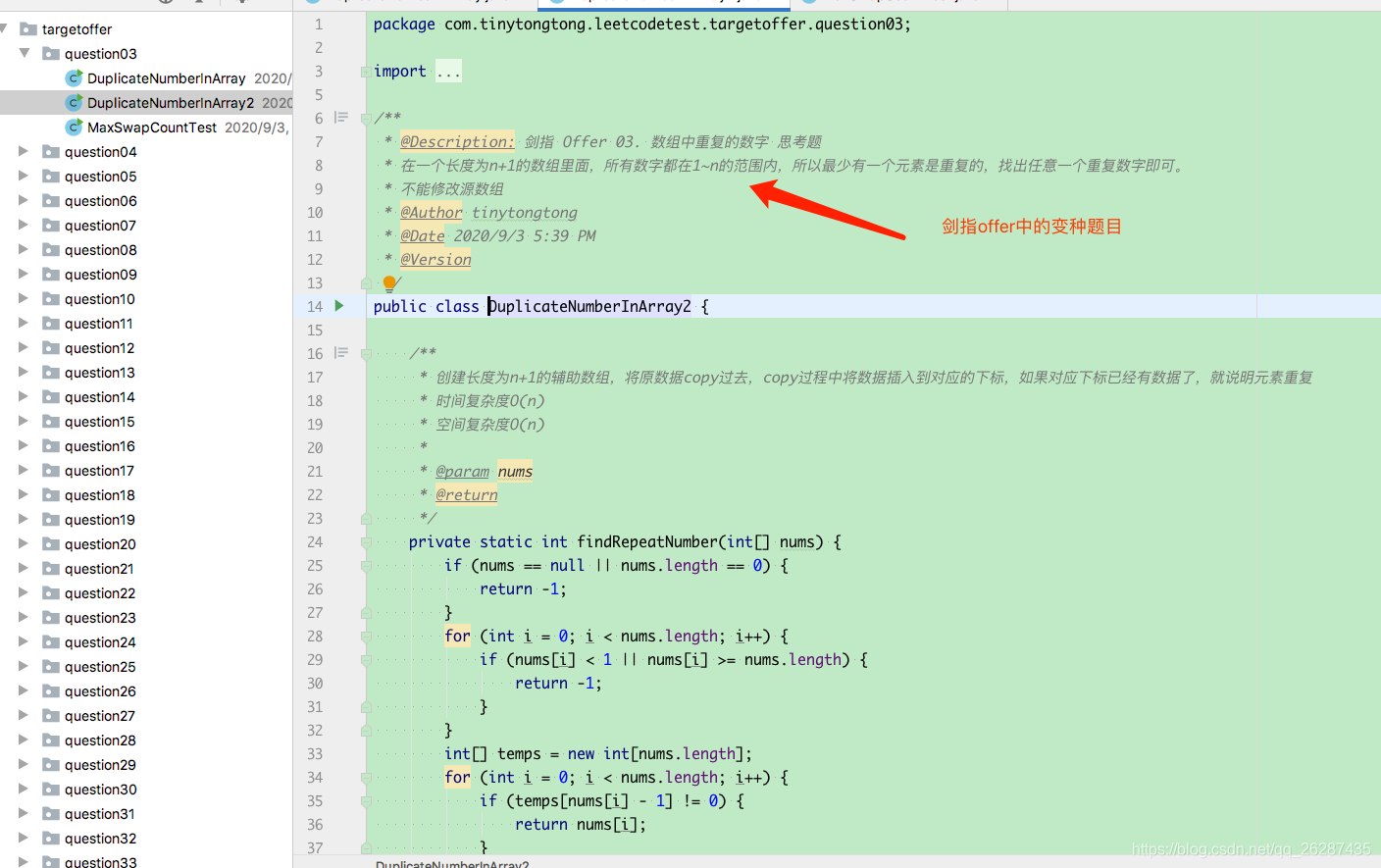Click the package declaration on line 1
Screen dimensions: 1381x868
click(x=641, y=25)
